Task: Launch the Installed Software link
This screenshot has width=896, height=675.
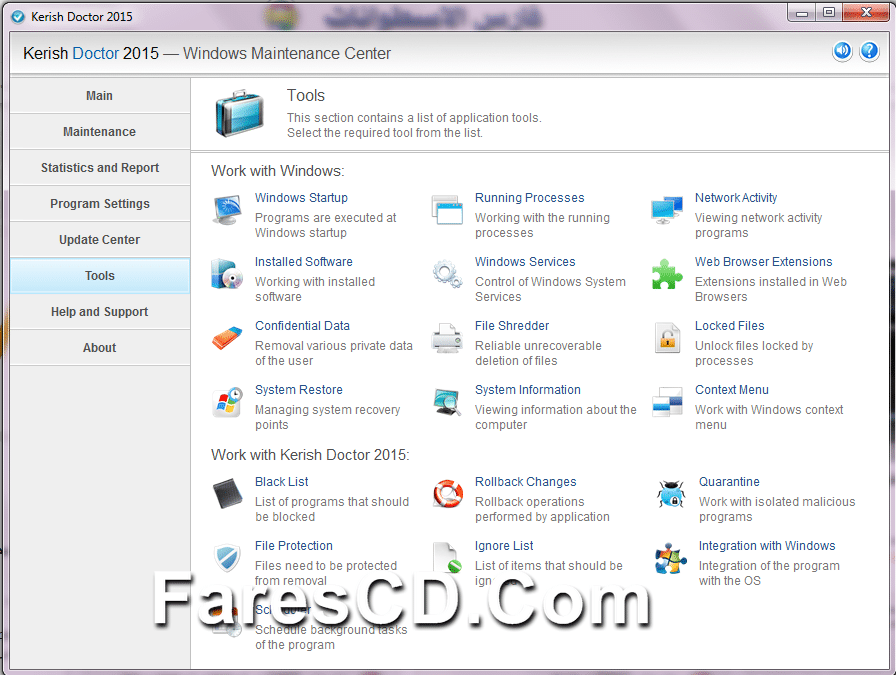Action: point(303,262)
